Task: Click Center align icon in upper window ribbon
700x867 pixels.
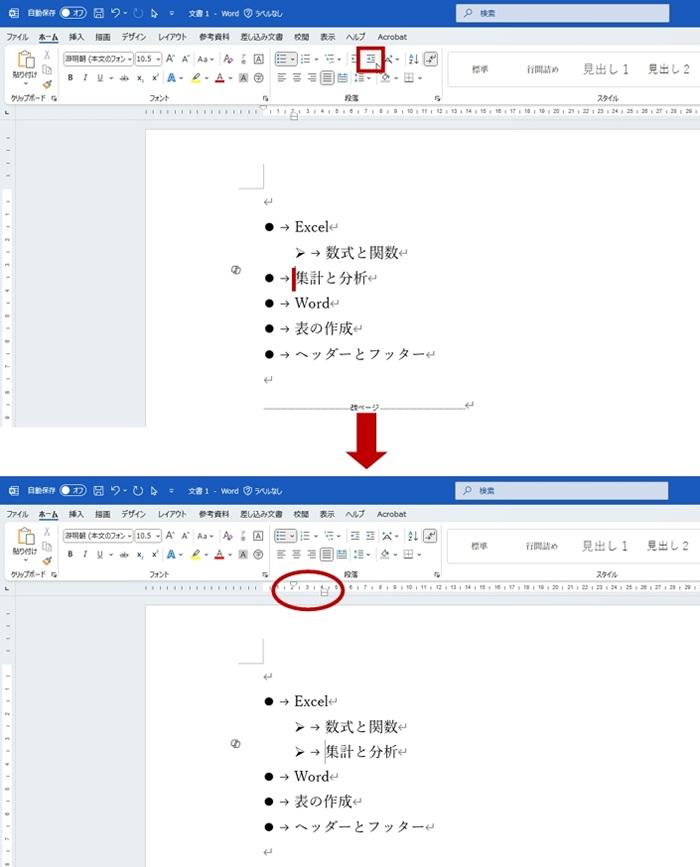Action: [297, 78]
